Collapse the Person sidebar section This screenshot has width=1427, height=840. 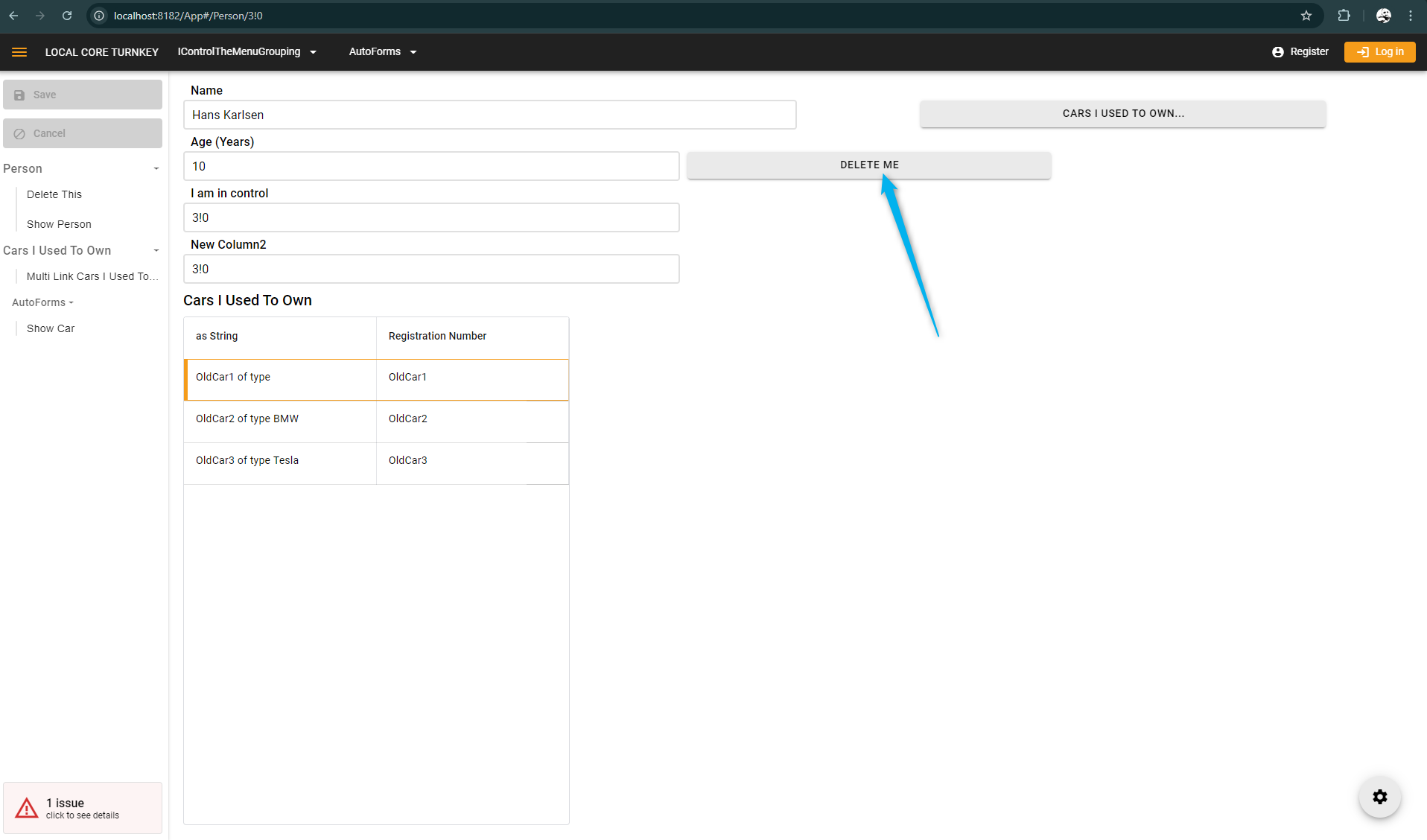[x=156, y=169]
